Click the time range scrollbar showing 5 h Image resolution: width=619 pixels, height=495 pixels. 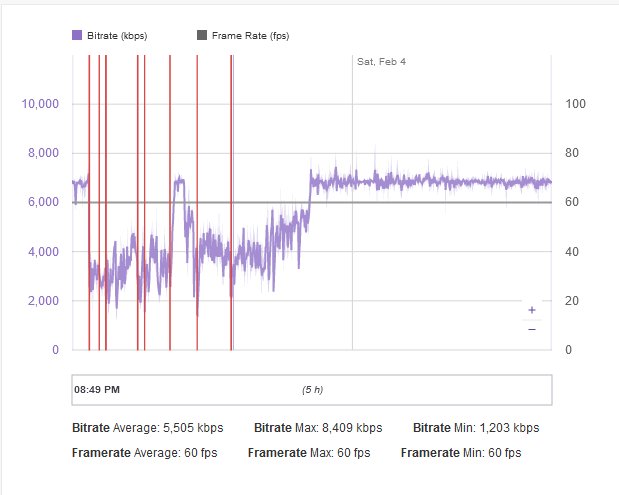311,388
